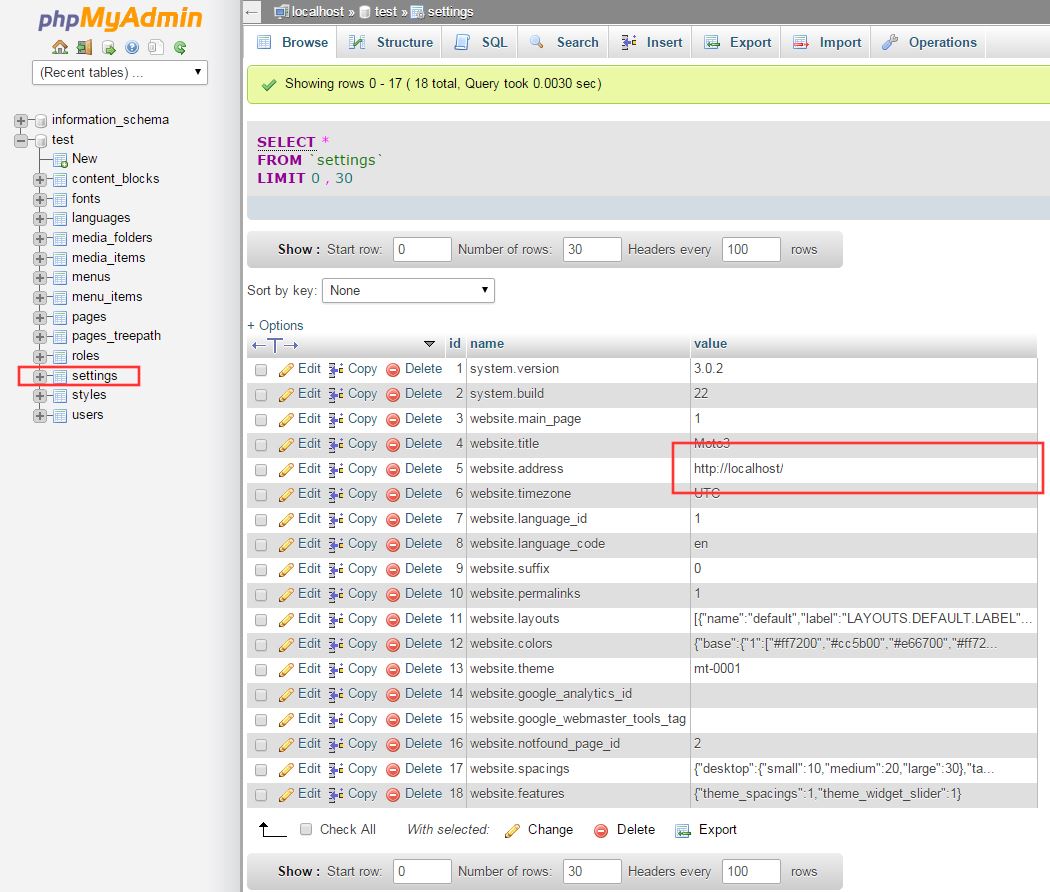Expand the content_blocks table node
Screen dimensions: 1050x892
(x=40, y=179)
